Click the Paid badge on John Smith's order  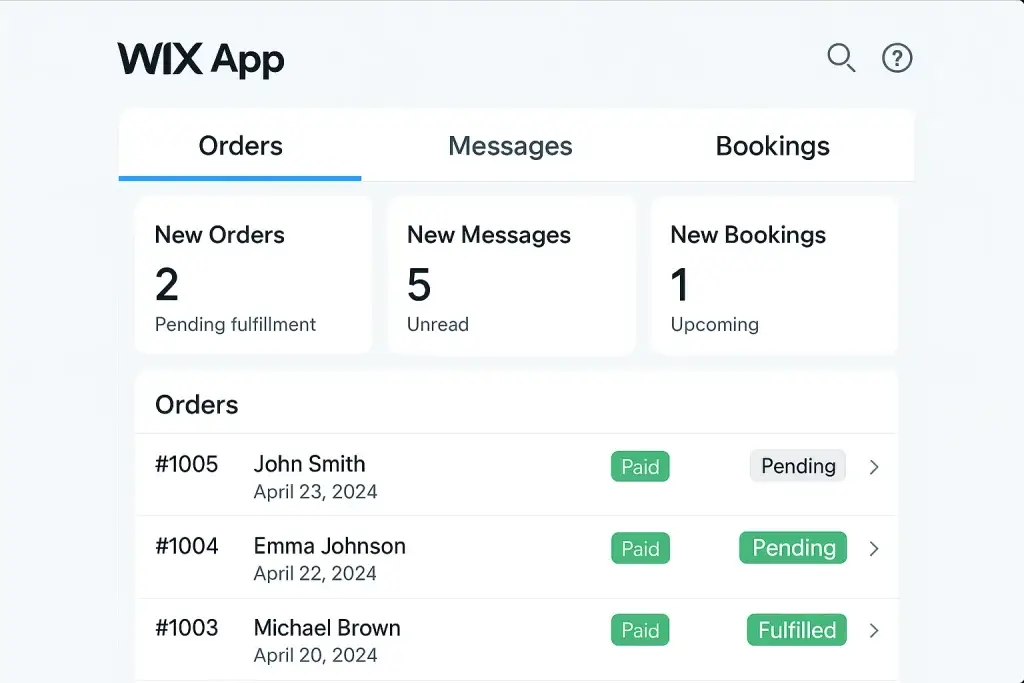[x=640, y=466]
